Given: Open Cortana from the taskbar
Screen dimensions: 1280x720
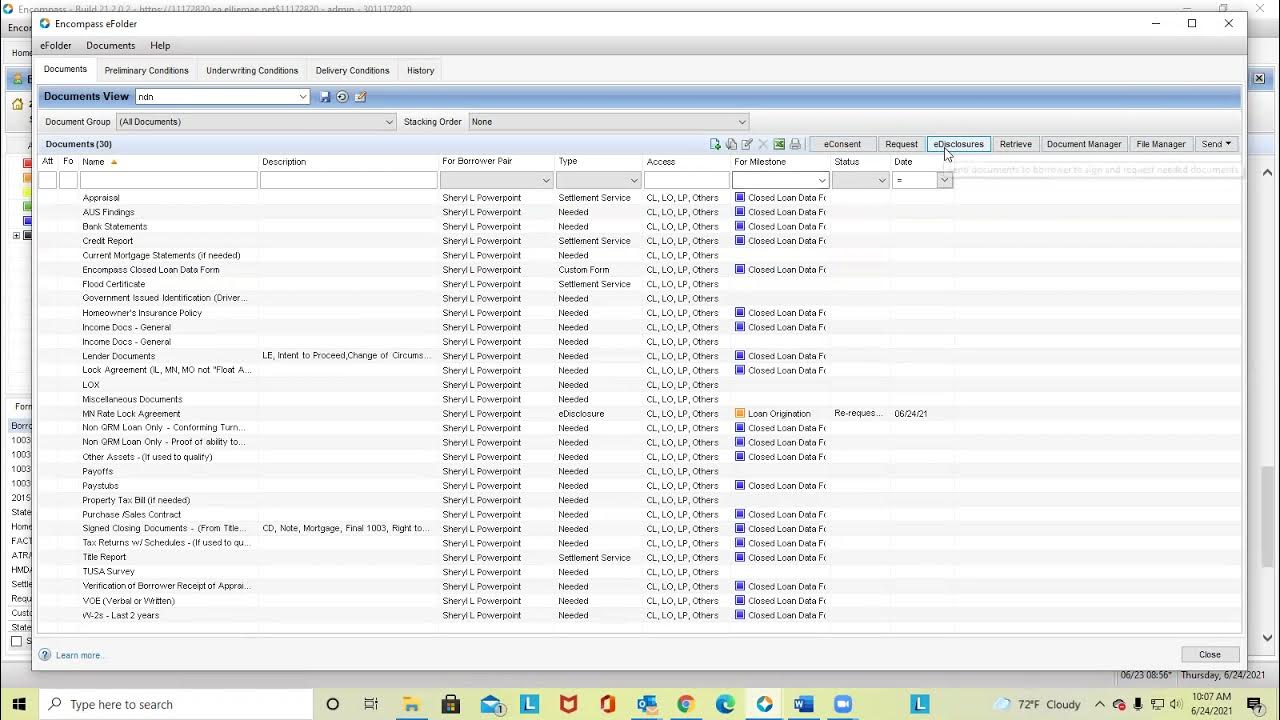Looking at the screenshot, I should click(333, 704).
